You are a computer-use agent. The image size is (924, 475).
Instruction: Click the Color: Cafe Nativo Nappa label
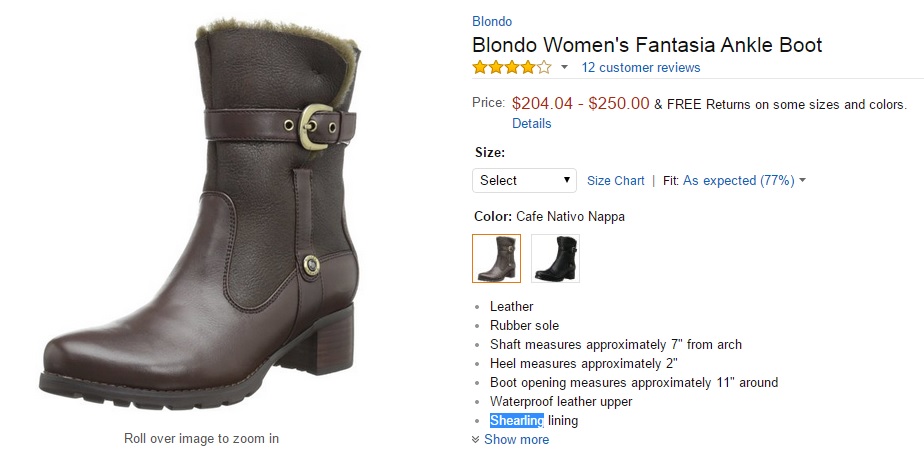coord(549,216)
